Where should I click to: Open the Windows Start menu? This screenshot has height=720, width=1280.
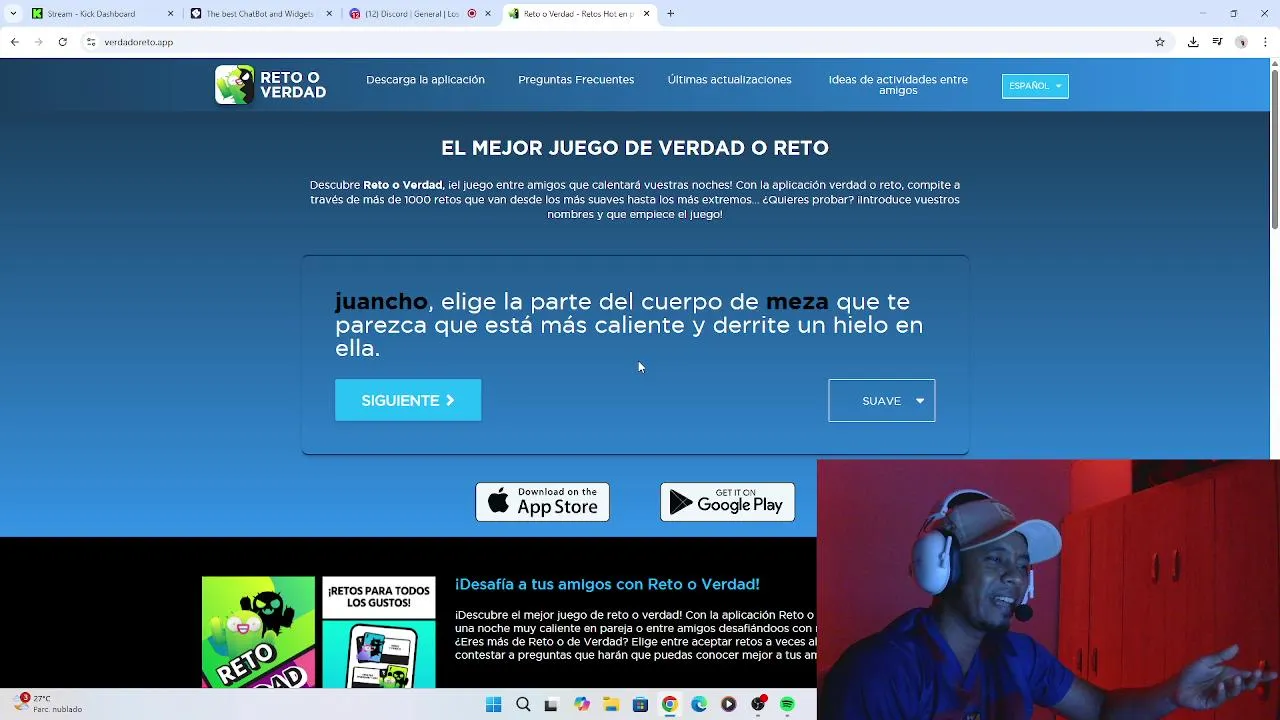(493, 705)
